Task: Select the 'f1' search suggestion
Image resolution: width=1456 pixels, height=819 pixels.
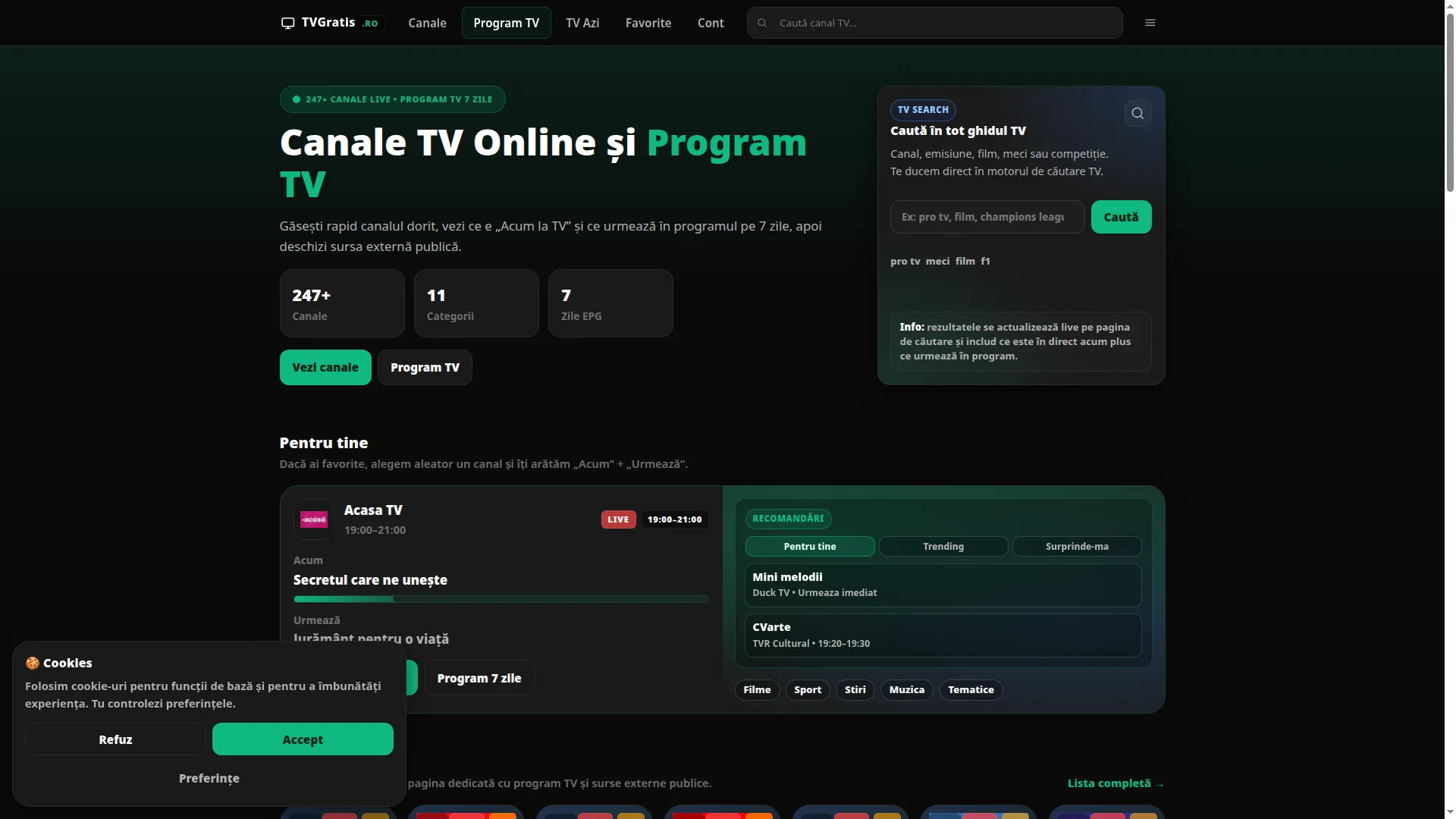Action: click(x=985, y=261)
